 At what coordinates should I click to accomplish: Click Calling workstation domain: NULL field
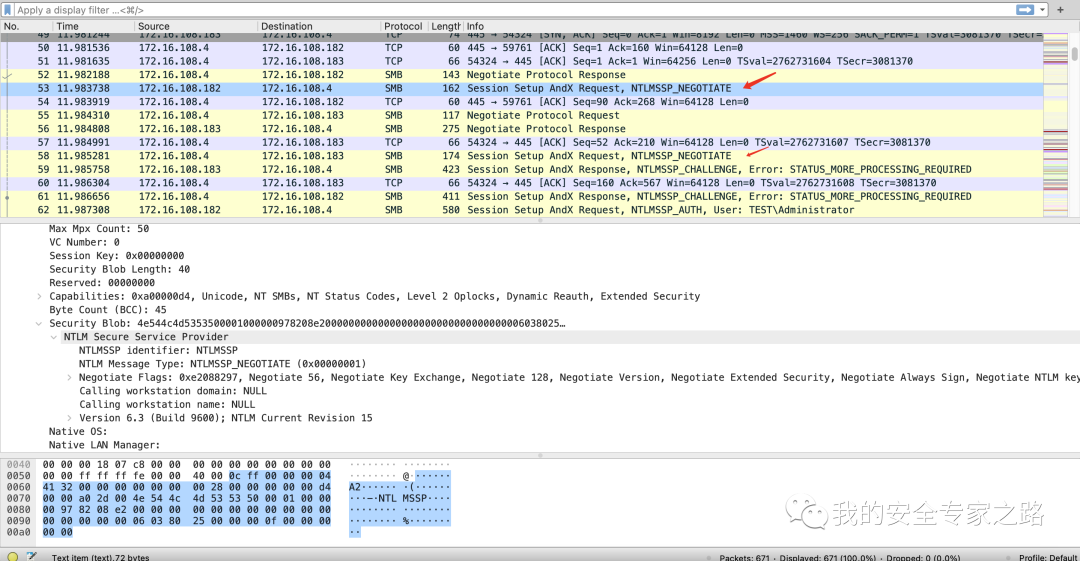pos(173,391)
